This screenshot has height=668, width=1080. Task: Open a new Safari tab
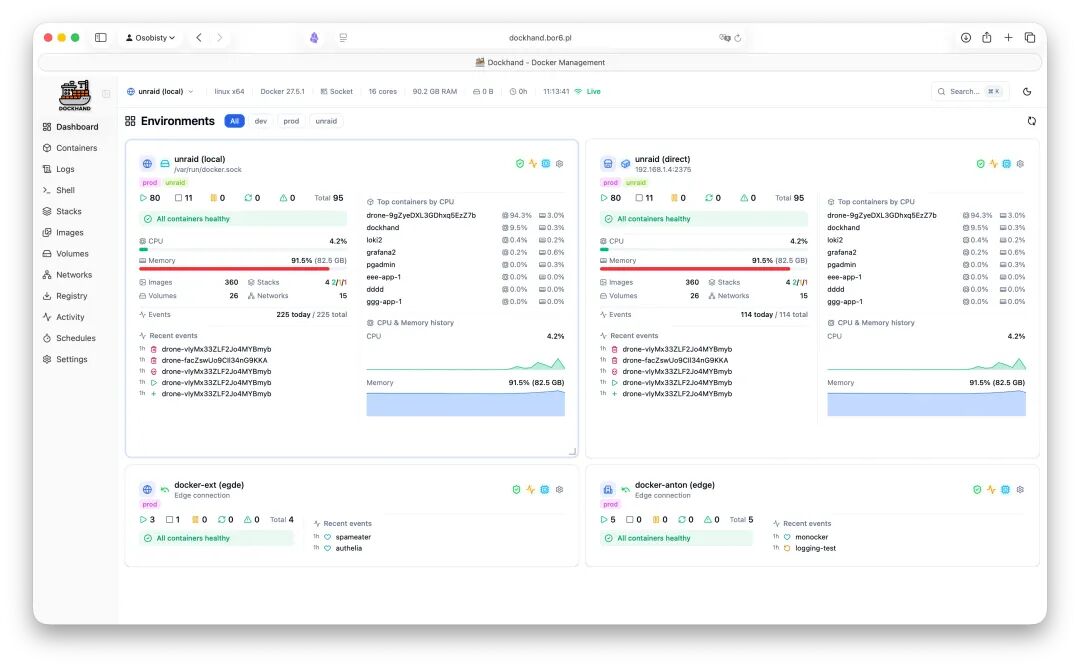(1008, 38)
